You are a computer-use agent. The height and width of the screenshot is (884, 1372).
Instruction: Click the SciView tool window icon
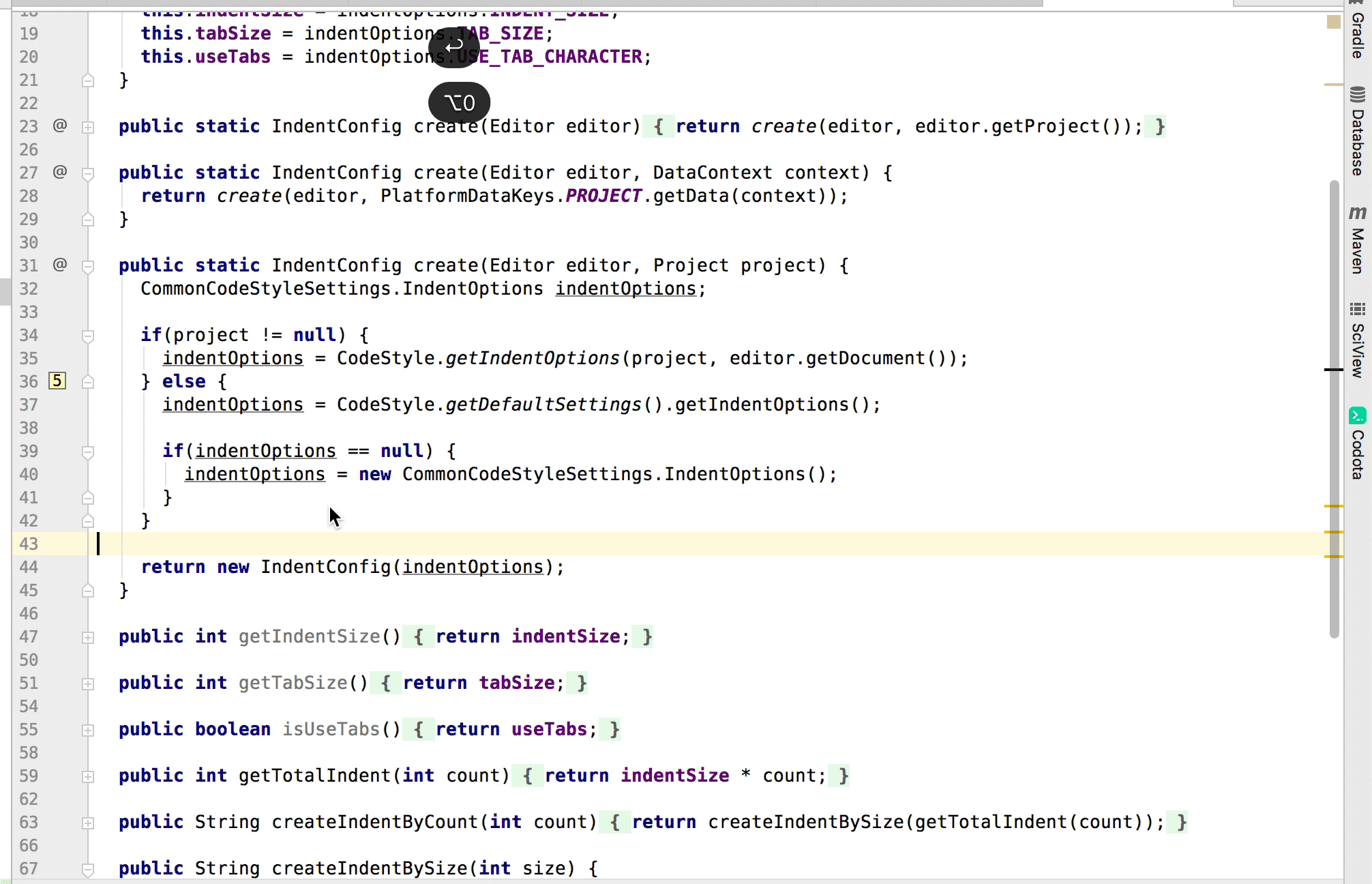[x=1357, y=309]
